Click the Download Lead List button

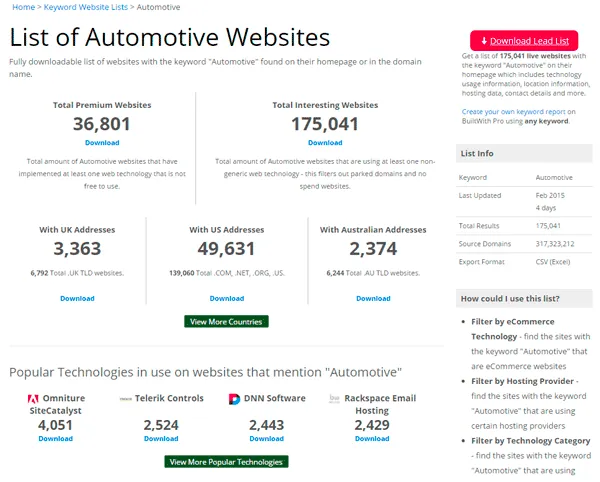coord(524,41)
